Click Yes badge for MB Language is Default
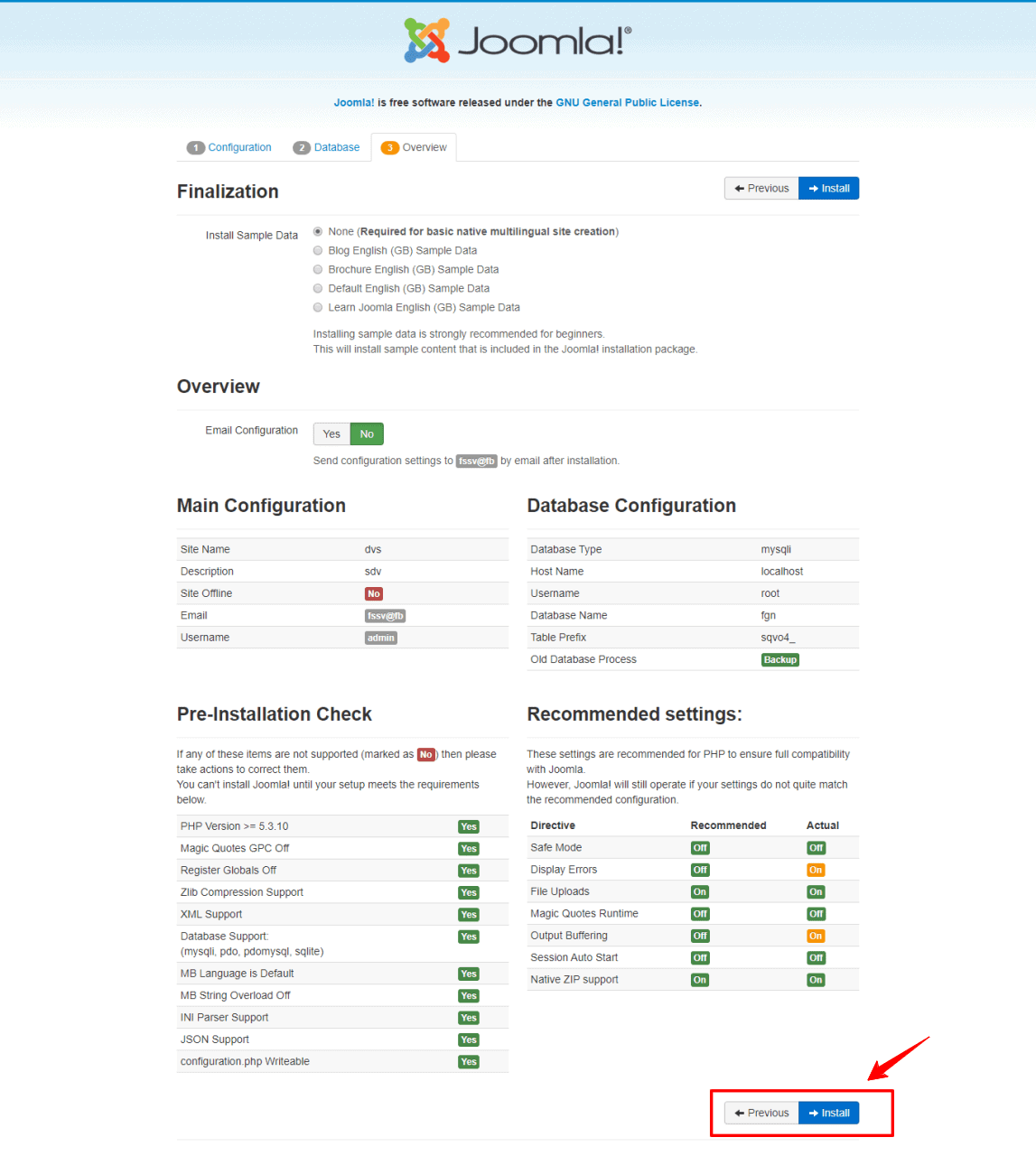The image size is (1036, 1156). click(469, 974)
